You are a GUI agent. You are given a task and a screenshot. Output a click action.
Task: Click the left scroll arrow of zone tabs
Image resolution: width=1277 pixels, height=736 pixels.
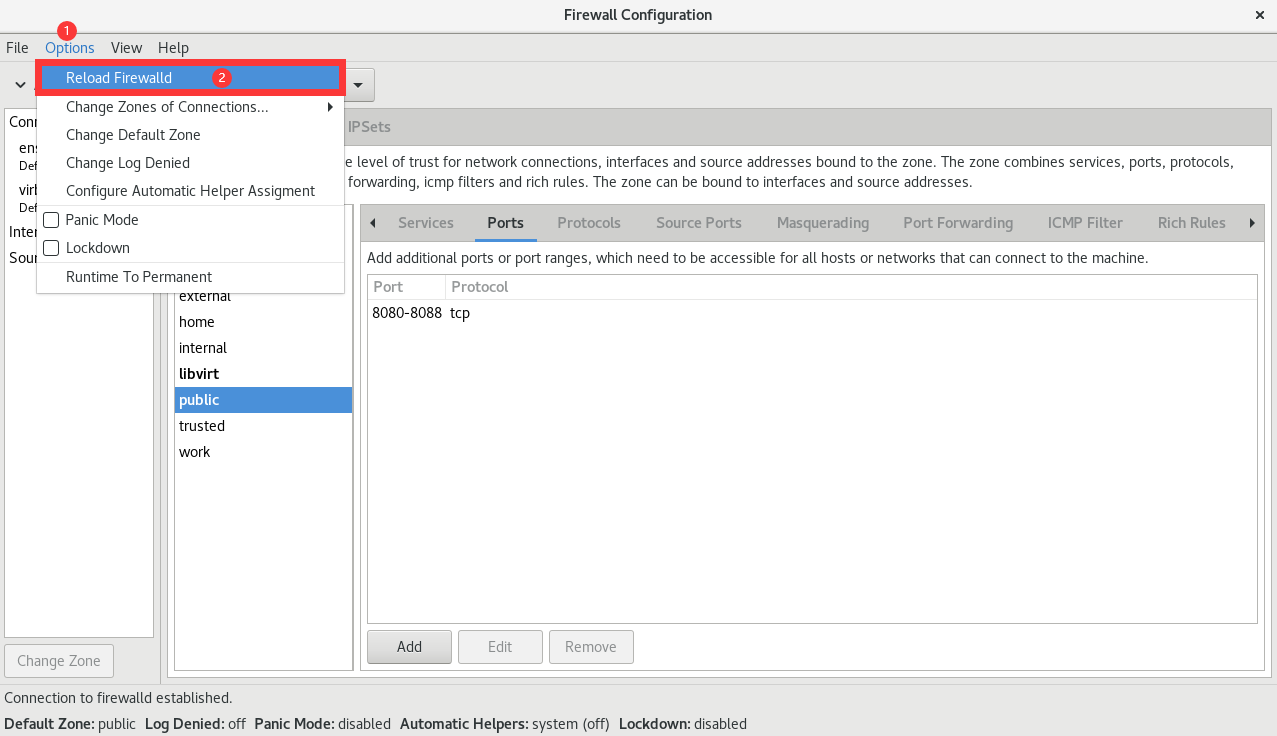[372, 223]
